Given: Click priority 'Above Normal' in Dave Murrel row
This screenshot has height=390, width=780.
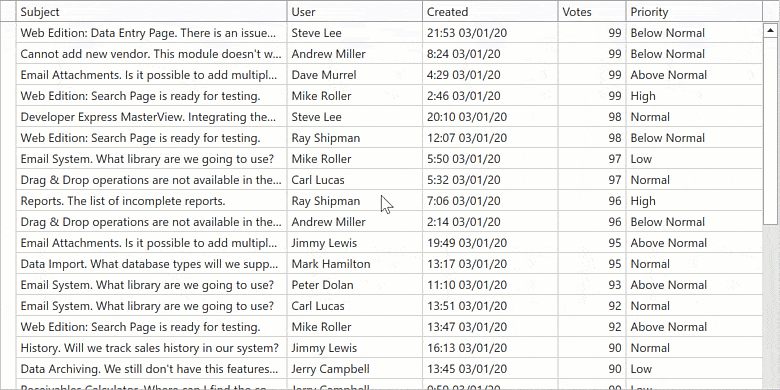Looking at the screenshot, I should pyautogui.click(x=694, y=75).
